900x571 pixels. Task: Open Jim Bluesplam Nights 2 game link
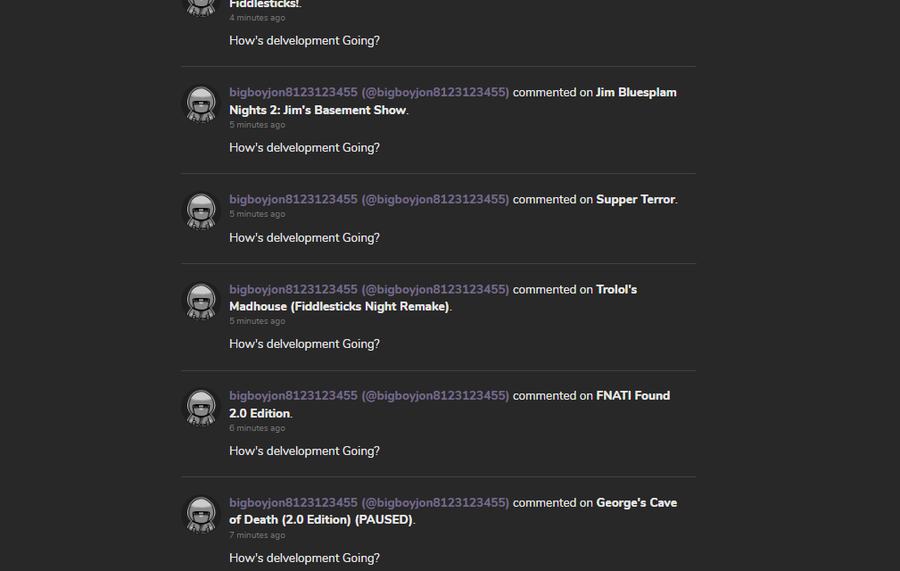click(x=453, y=101)
